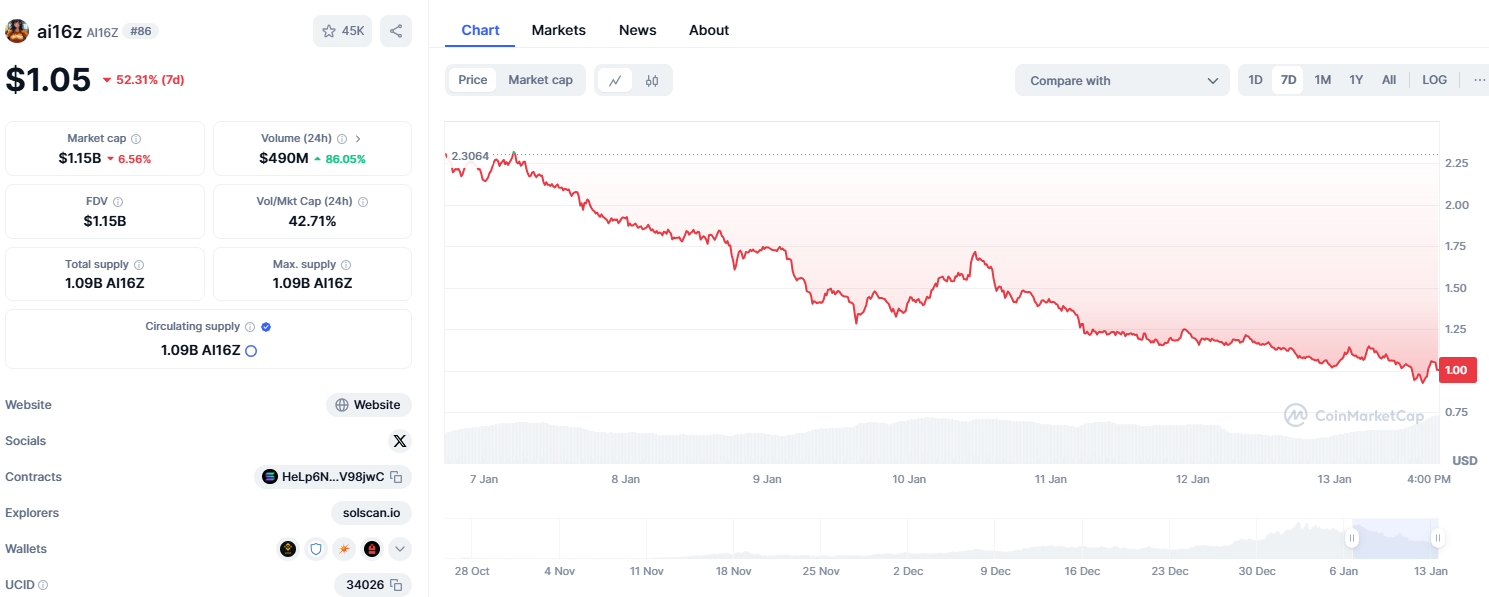The height and width of the screenshot is (597, 1489).
Task: Select the Market cap chart toggle
Action: pos(540,80)
